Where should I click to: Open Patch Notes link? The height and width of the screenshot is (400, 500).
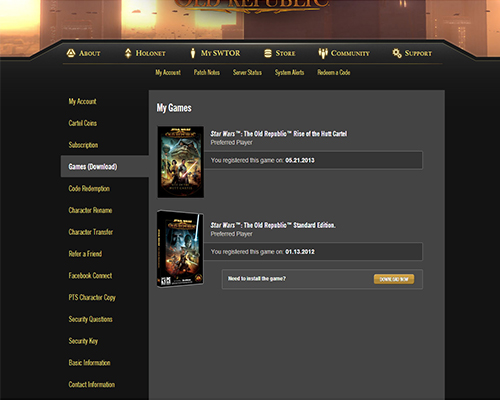(207, 72)
